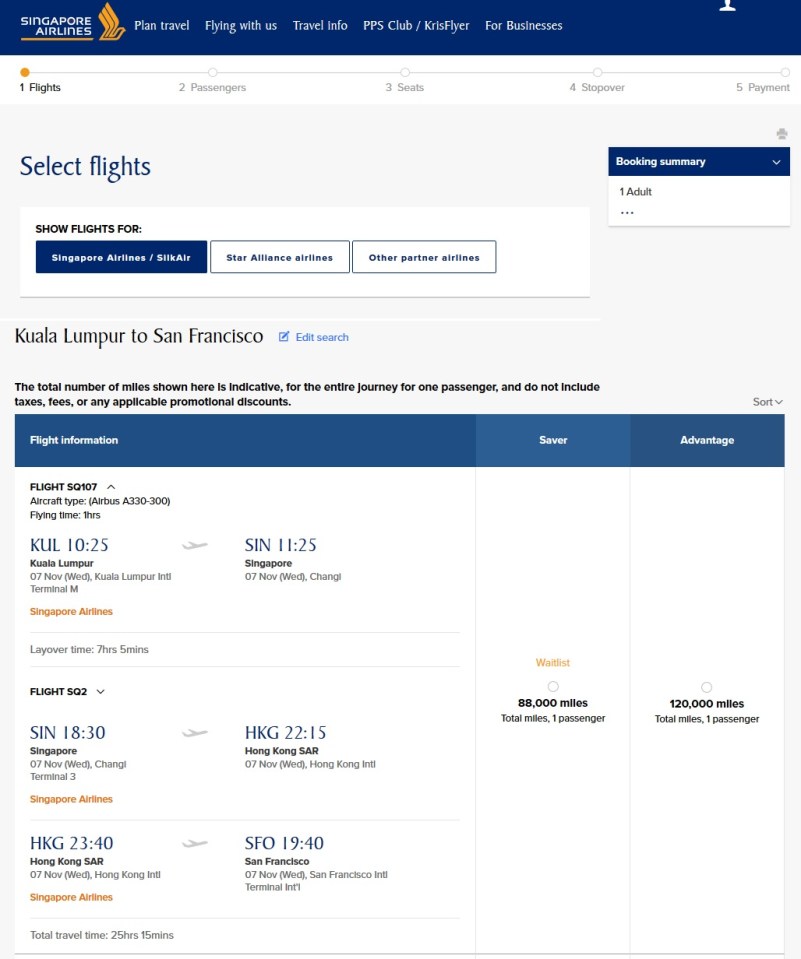Expand the Booking summary panel chevron
The image size is (801, 959).
(x=776, y=162)
